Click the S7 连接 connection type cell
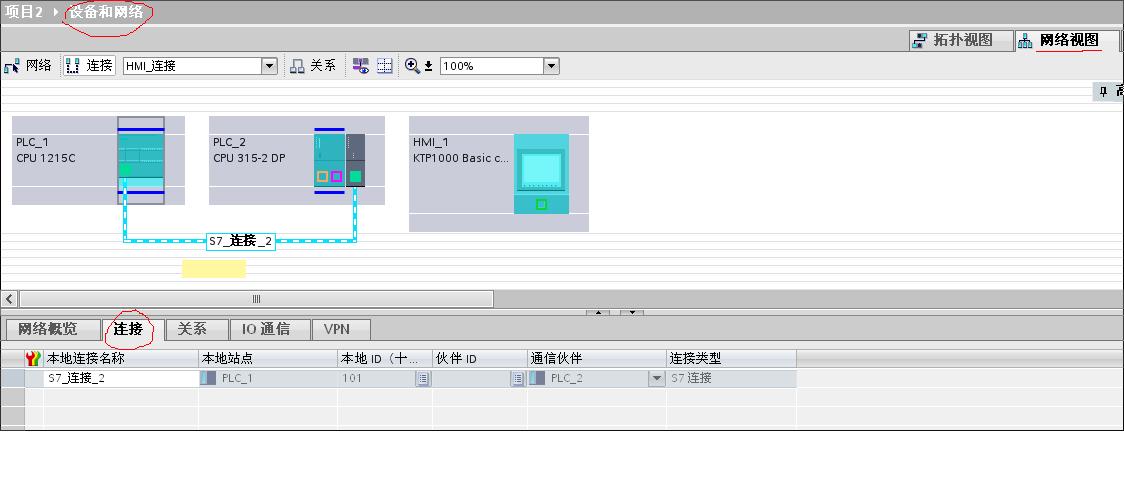 click(731, 378)
